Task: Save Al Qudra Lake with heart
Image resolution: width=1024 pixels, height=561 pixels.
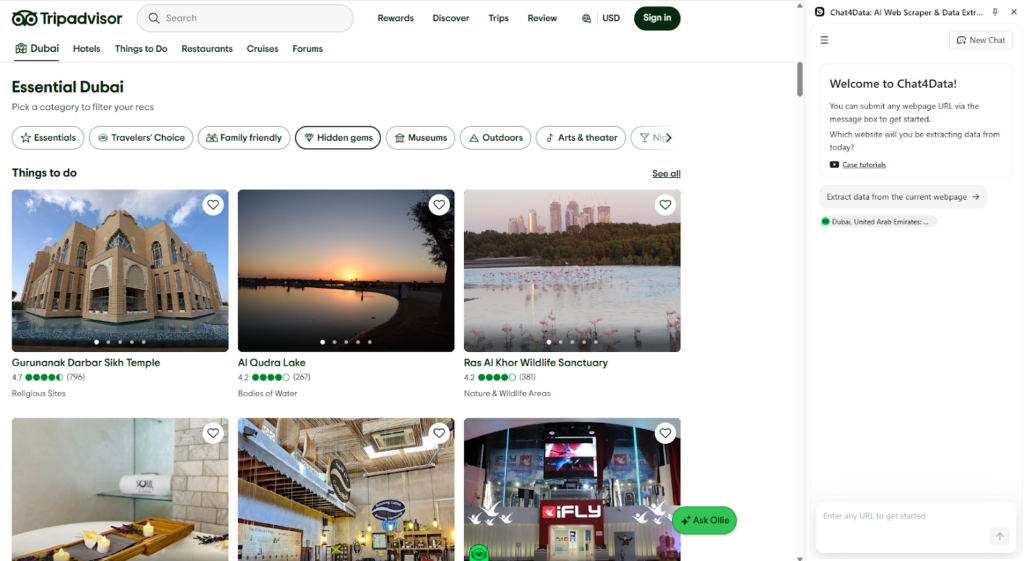Action: (439, 205)
